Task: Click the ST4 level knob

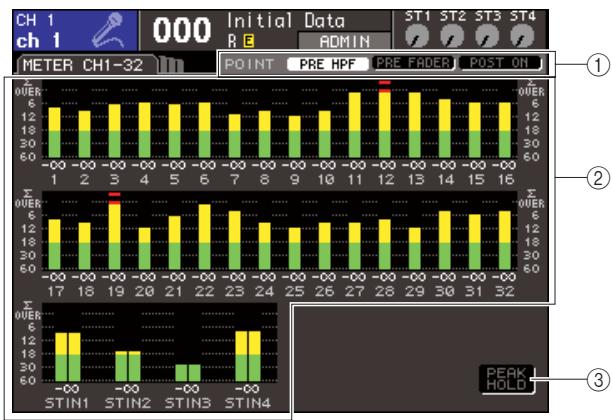Action: [x=522, y=37]
